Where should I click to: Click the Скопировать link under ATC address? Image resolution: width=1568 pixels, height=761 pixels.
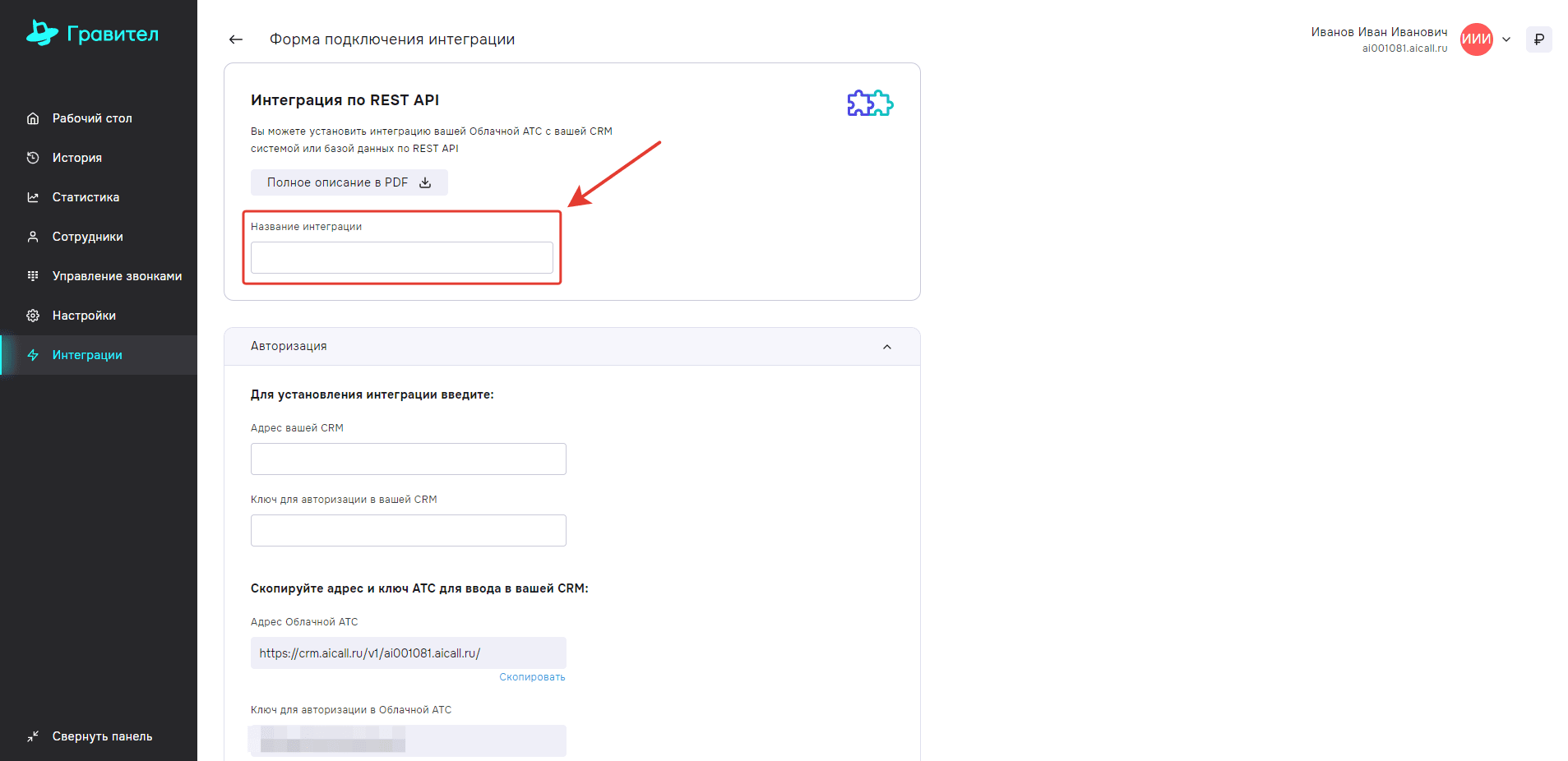coord(532,677)
